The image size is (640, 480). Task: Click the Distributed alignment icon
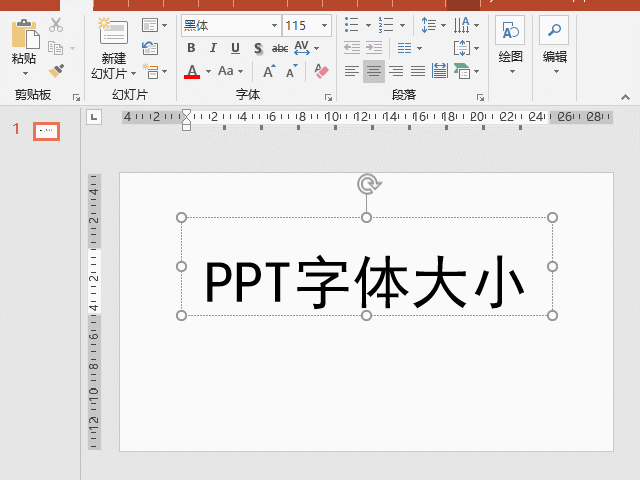tap(440, 71)
